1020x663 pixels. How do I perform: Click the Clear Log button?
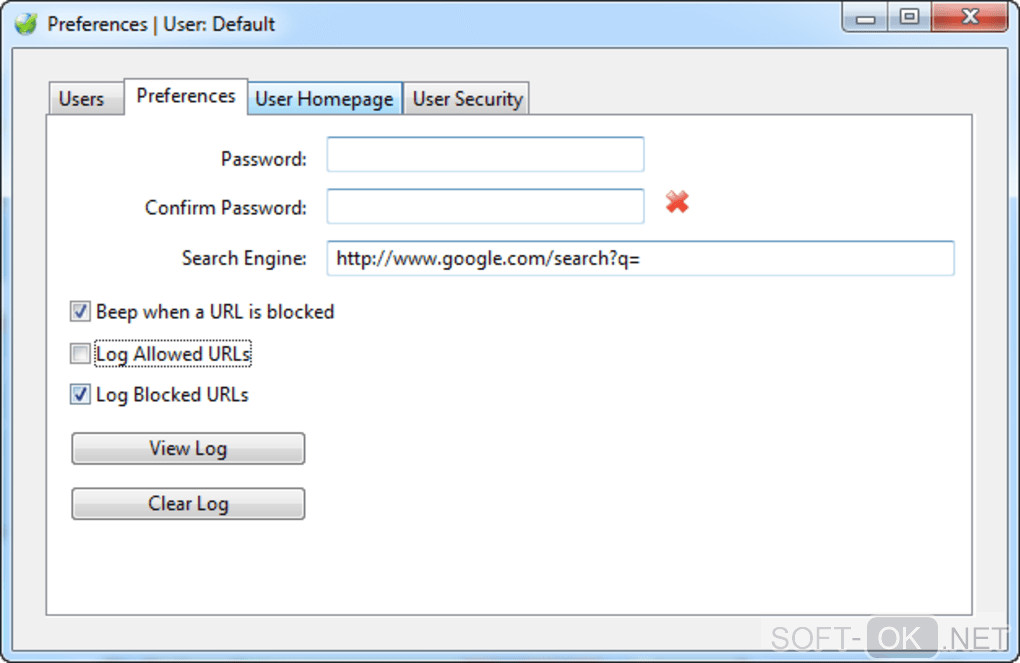188,504
